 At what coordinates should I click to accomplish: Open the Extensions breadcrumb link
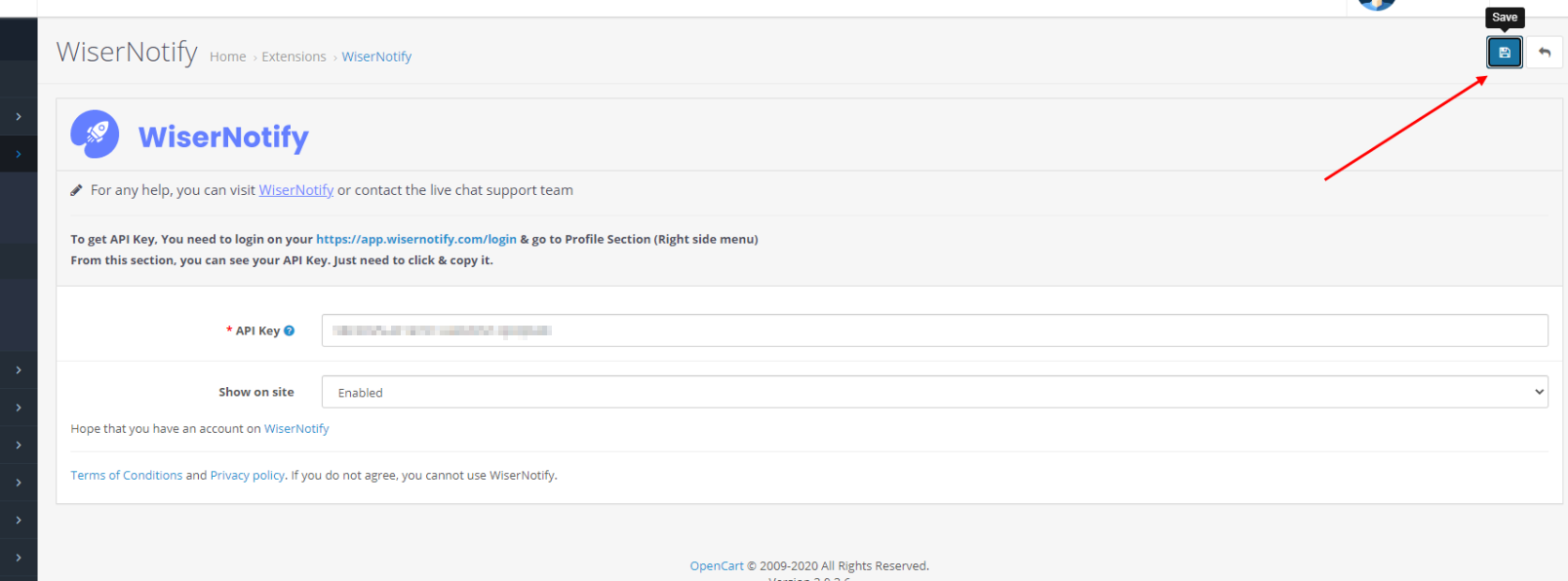pyautogui.click(x=294, y=57)
